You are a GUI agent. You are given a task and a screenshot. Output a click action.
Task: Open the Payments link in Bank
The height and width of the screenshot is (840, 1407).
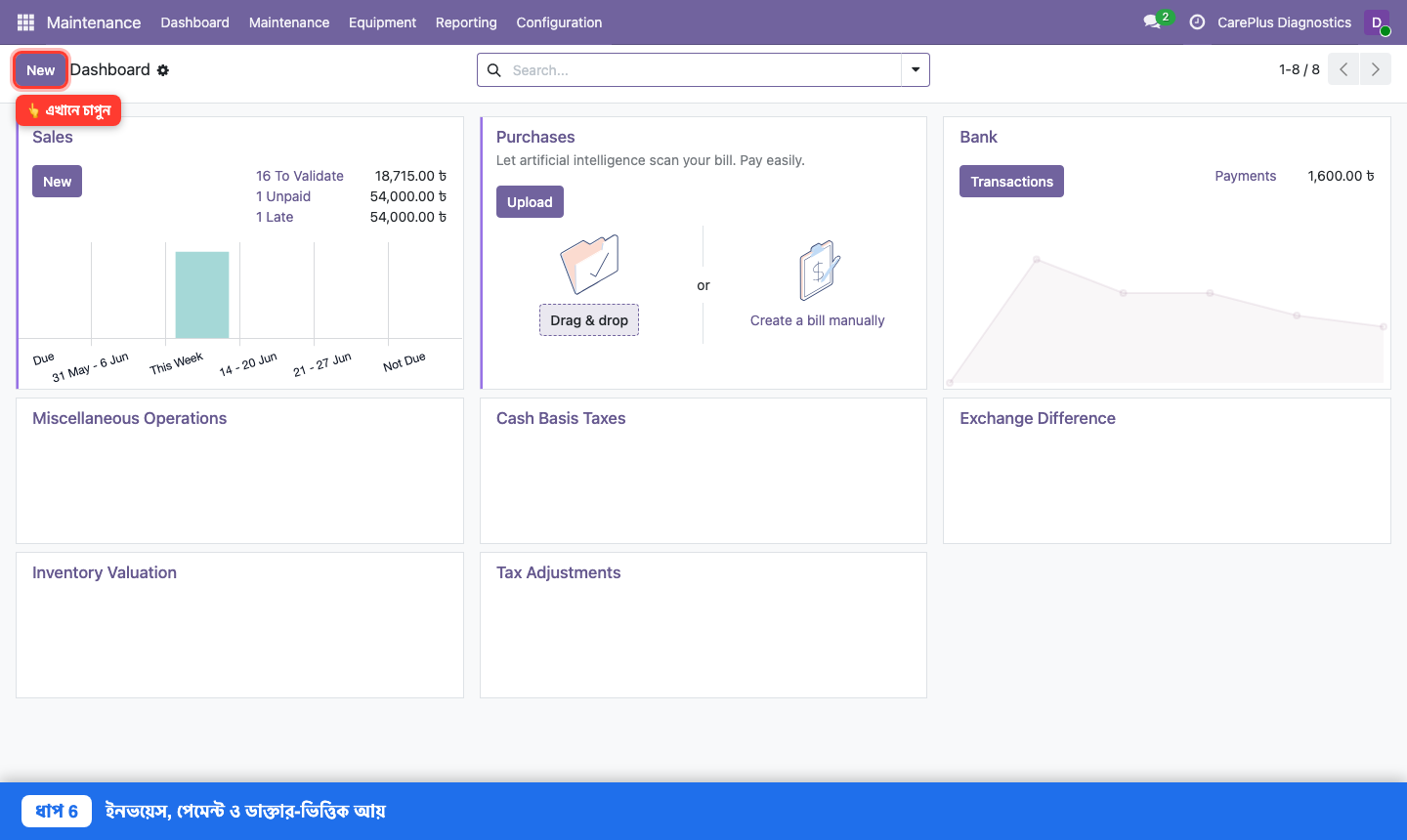click(x=1246, y=176)
